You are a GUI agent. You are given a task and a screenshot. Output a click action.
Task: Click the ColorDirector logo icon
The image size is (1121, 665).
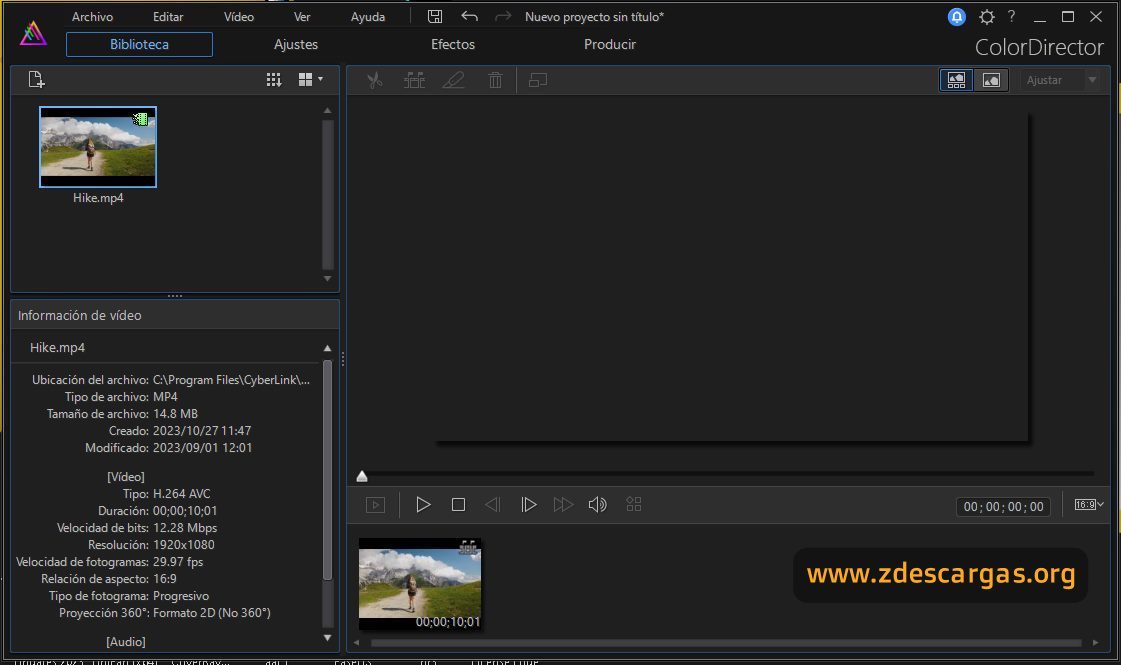point(33,34)
